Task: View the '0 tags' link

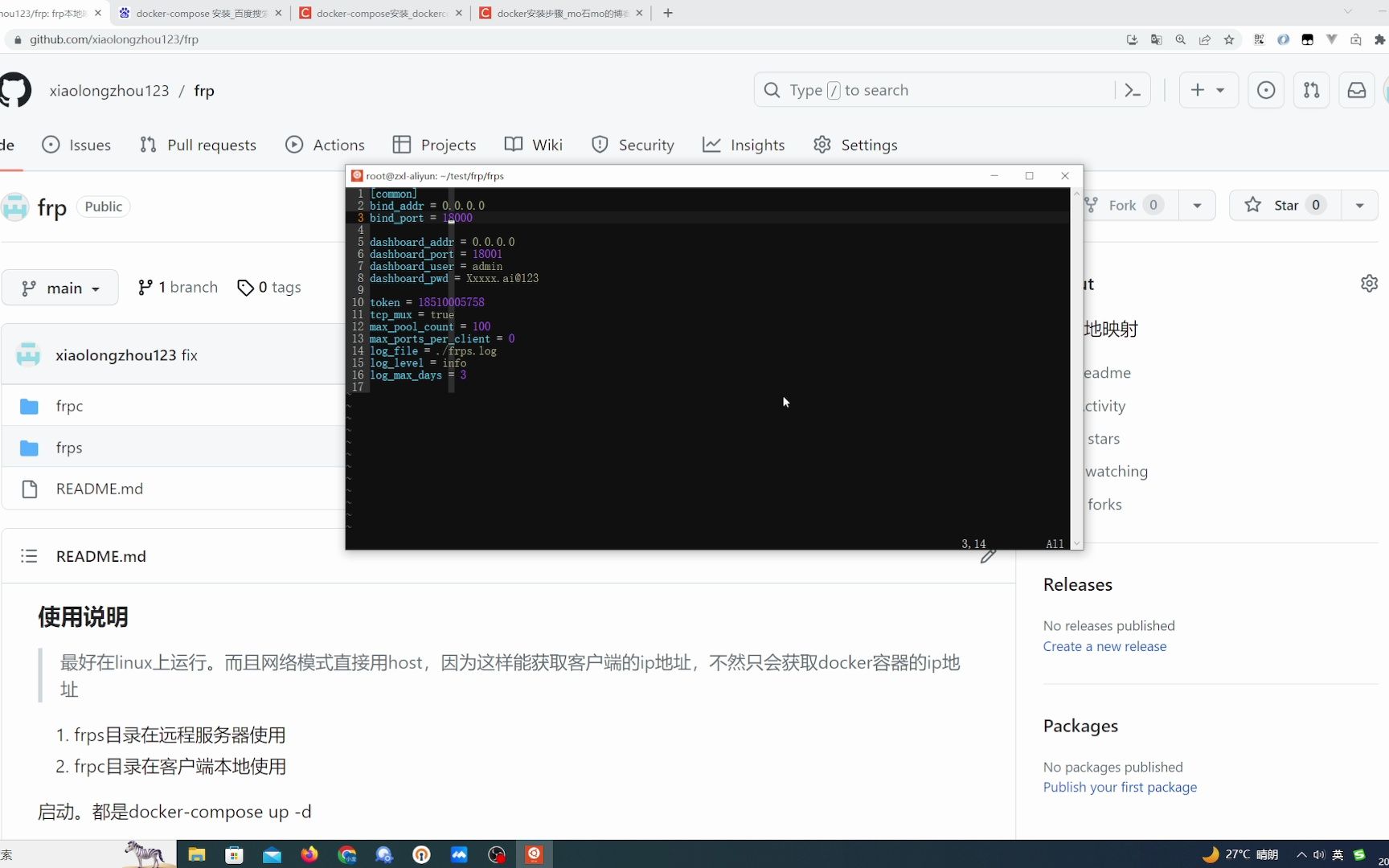Action: click(269, 287)
